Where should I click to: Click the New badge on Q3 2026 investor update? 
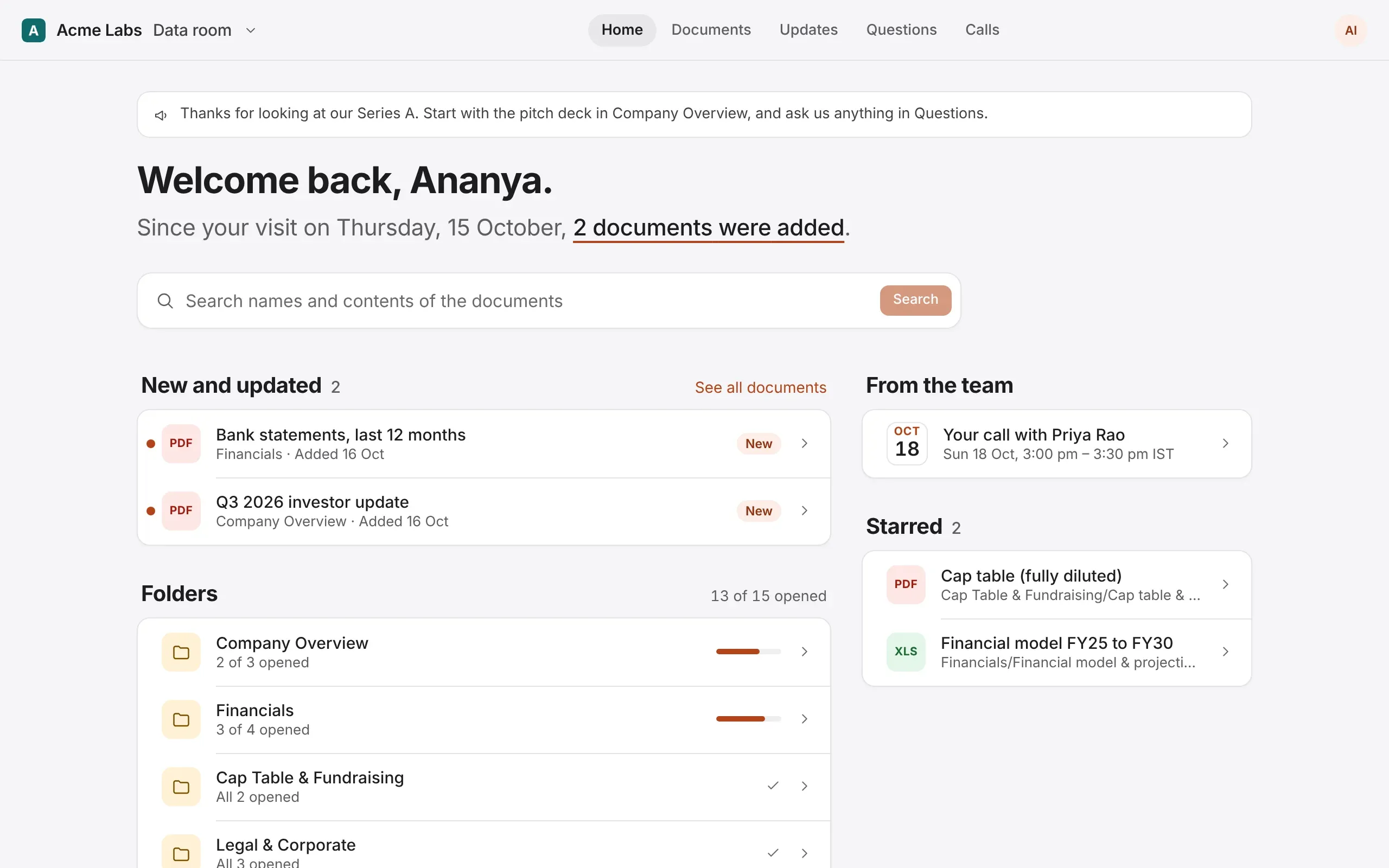(x=758, y=510)
